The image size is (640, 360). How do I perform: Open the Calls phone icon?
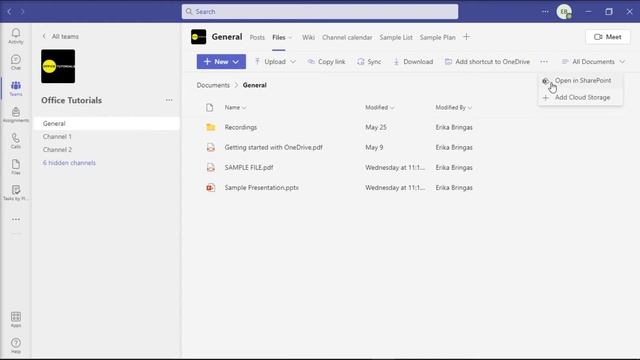[x=16, y=138]
